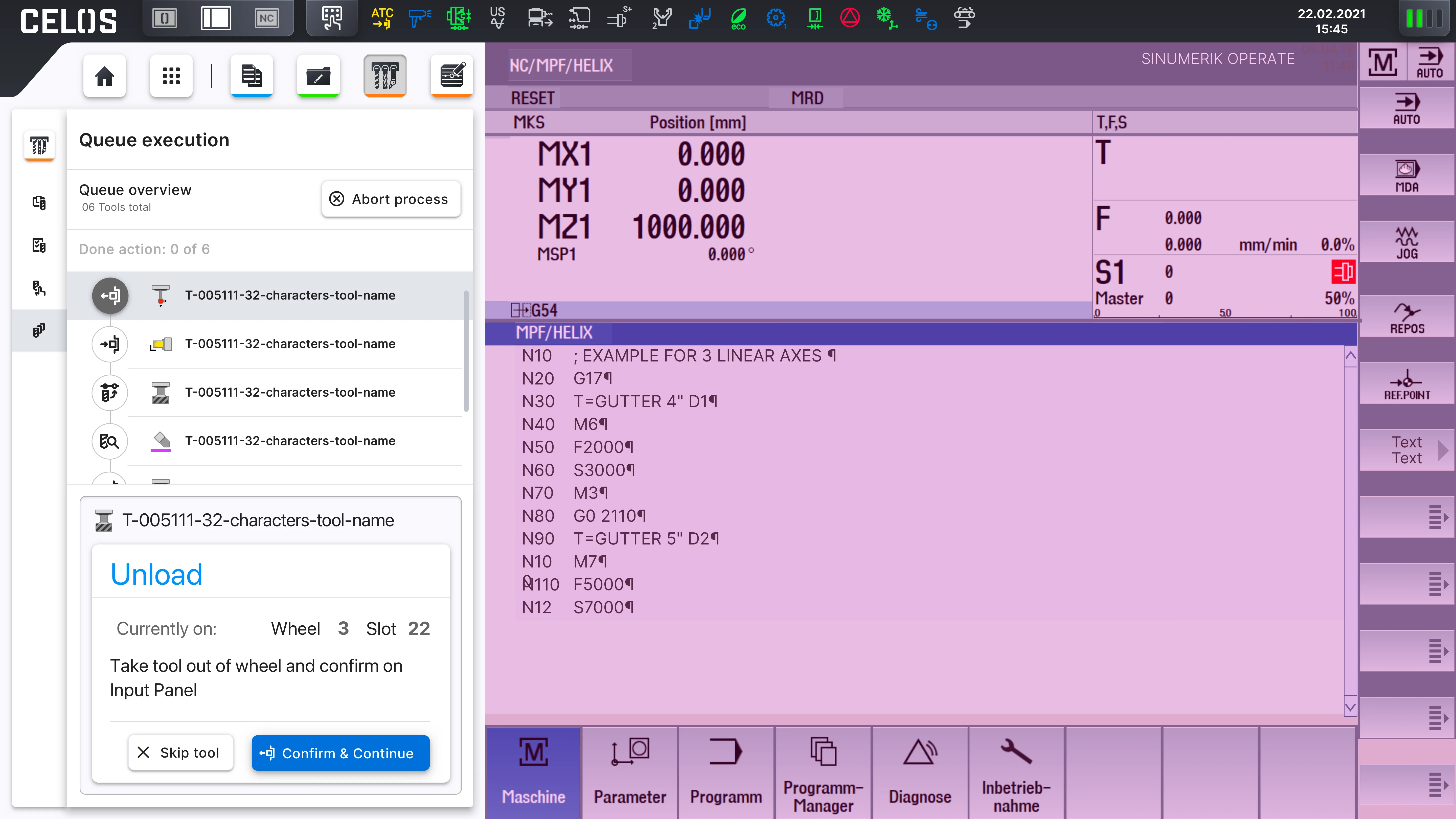The height and width of the screenshot is (819, 1456).
Task: Open the third sidebar checklist icon
Action: (39, 245)
